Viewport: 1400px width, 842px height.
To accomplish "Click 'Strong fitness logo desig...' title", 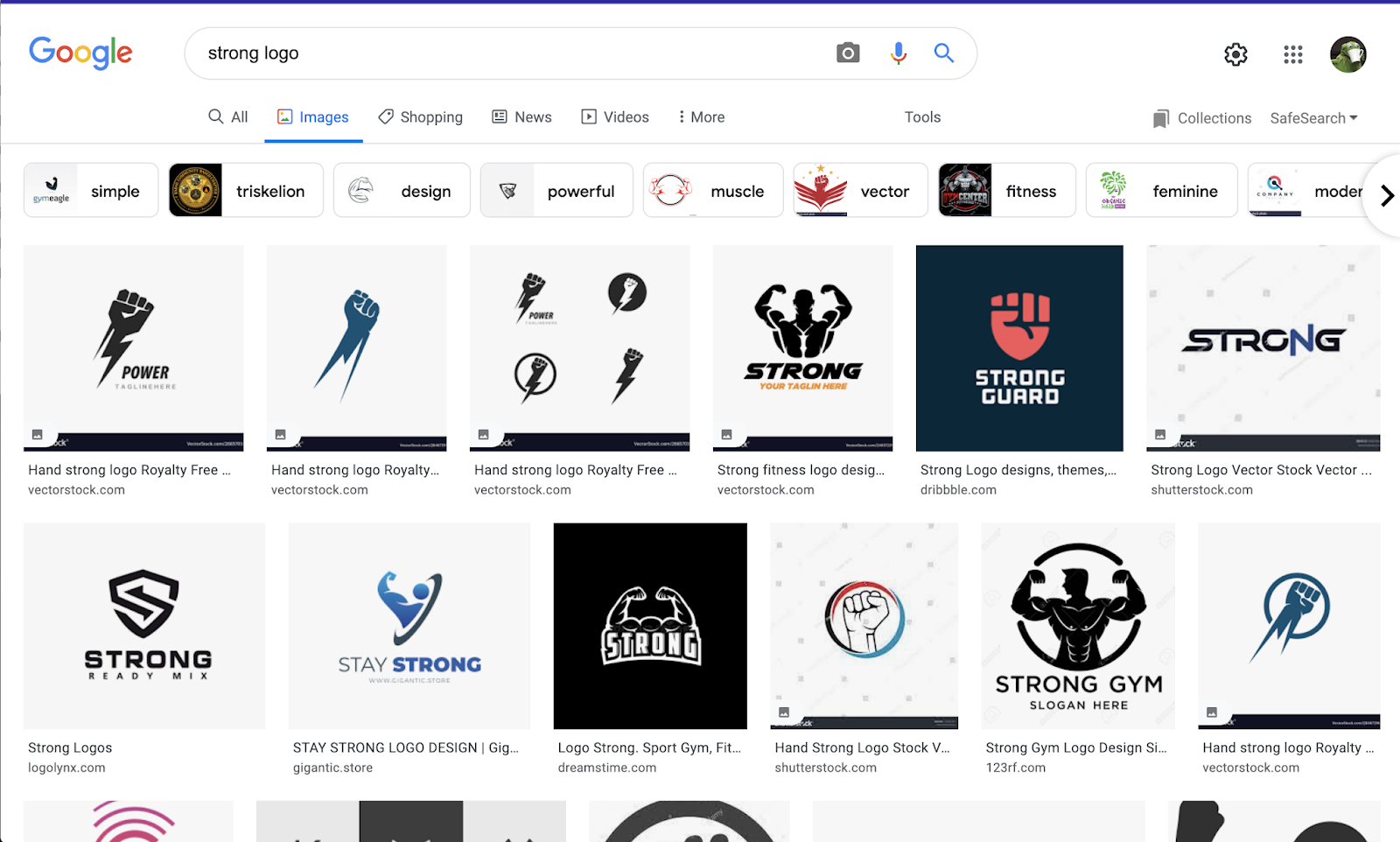I will point(801,470).
